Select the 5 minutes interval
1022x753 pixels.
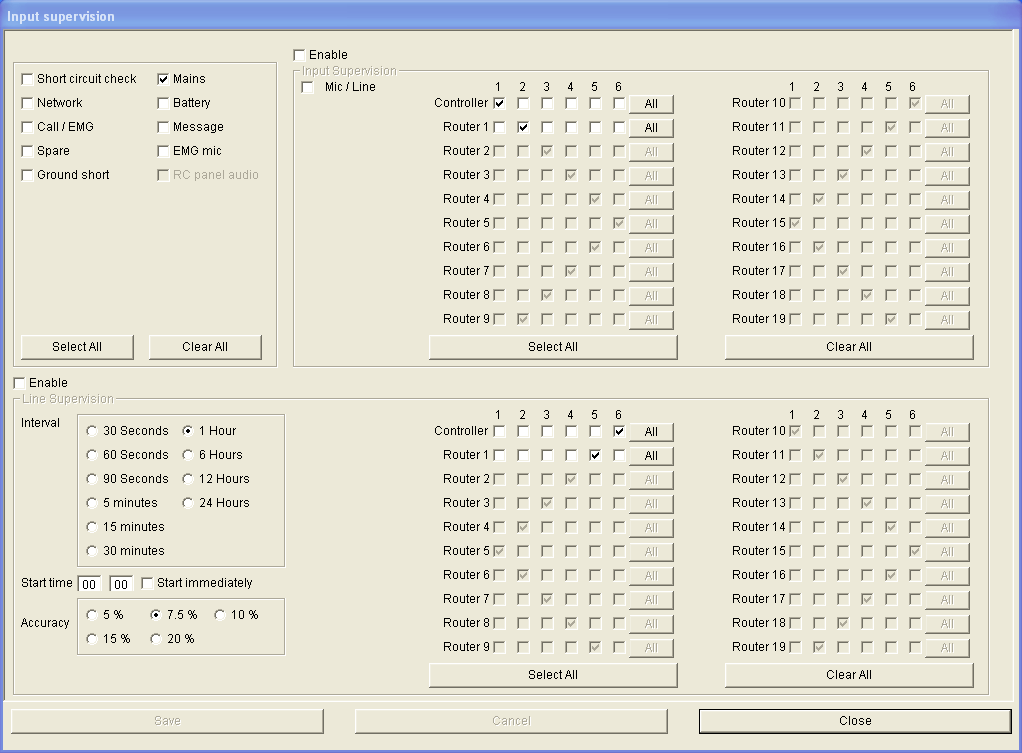pos(92,503)
